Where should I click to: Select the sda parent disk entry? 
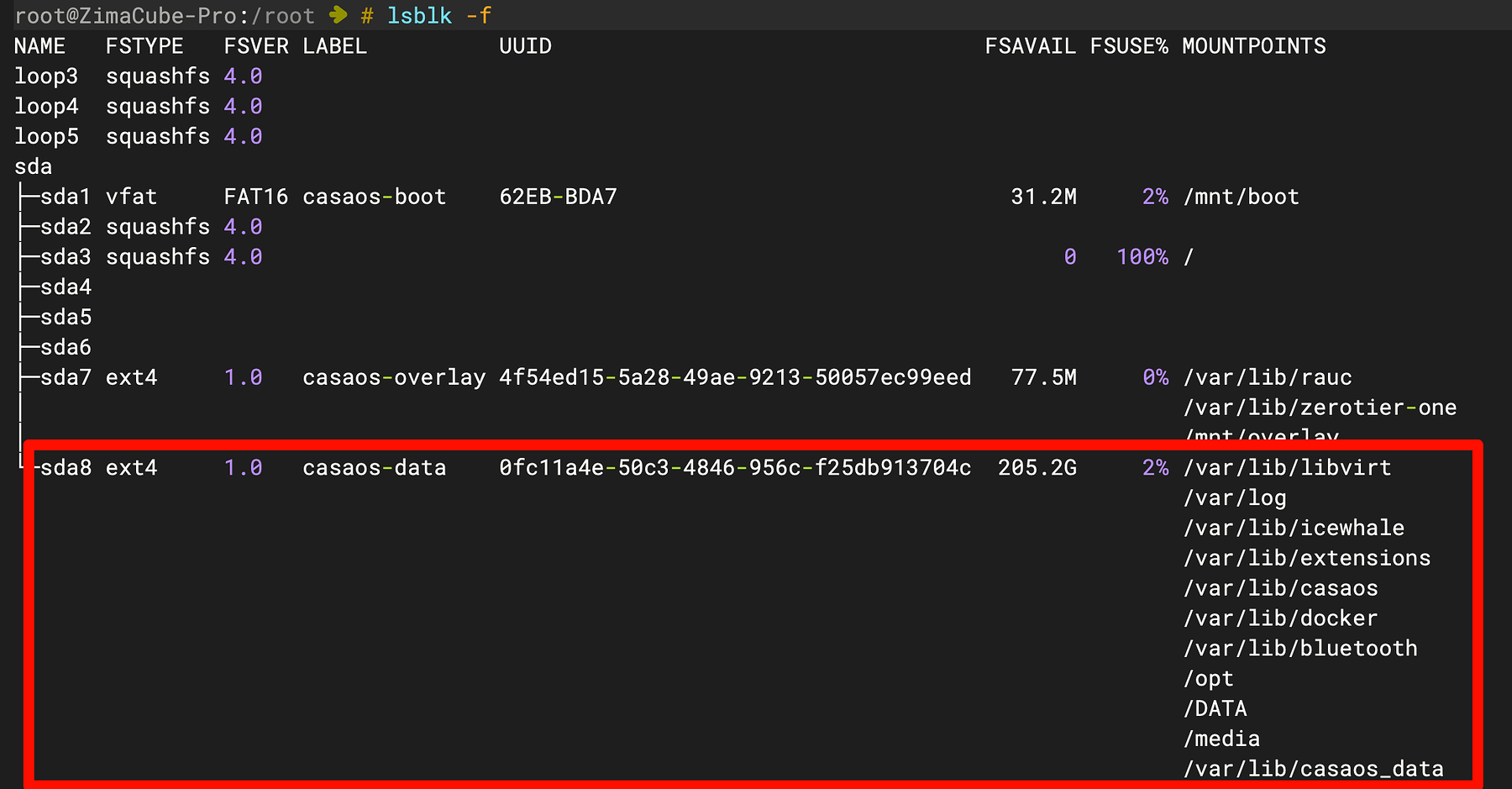(x=33, y=166)
